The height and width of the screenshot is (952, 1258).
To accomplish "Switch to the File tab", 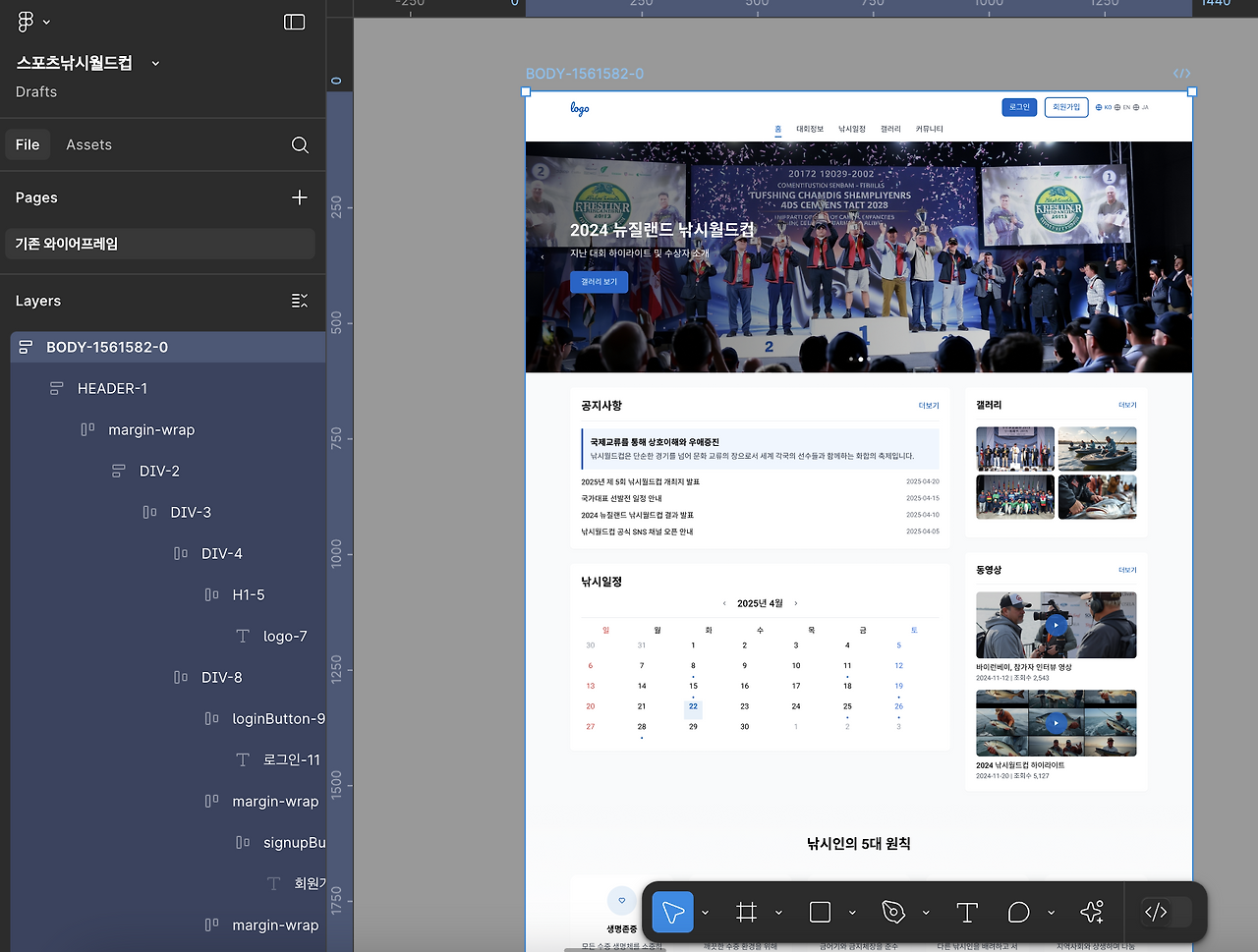I will coord(28,144).
